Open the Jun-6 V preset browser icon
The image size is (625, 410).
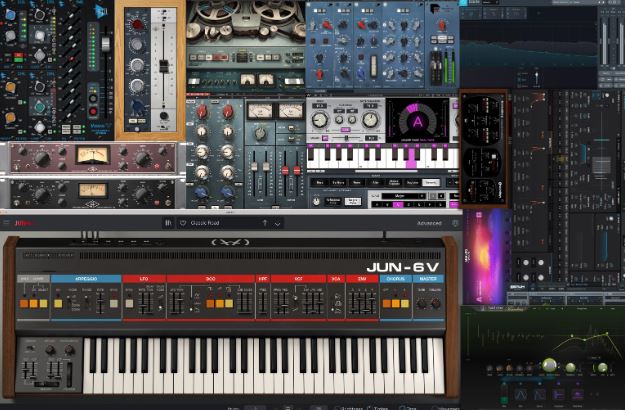[x=168, y=223]
